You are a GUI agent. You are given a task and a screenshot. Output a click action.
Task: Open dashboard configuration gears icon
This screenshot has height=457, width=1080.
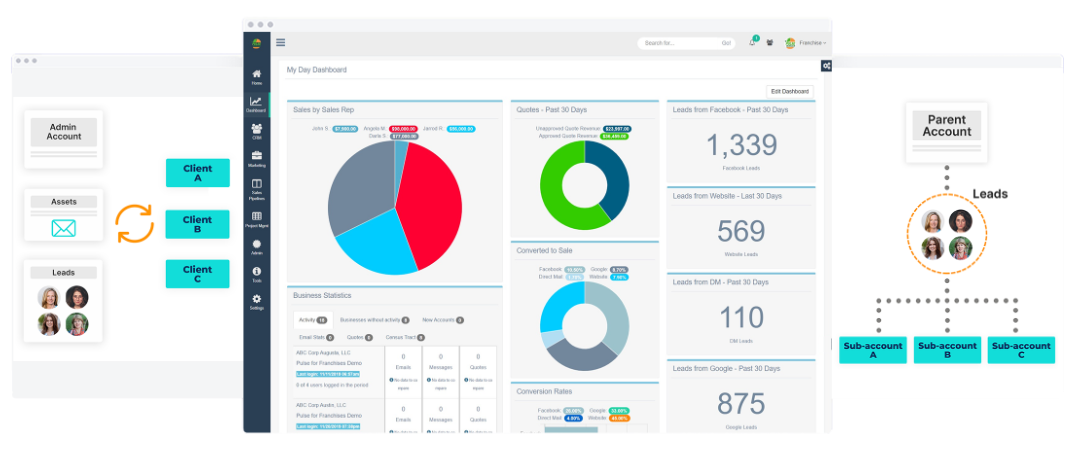[827, 66]
